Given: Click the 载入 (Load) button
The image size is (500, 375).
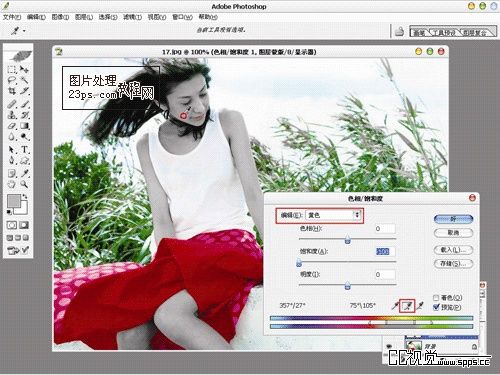Looking at the screenshot, I should coord(453,250).
